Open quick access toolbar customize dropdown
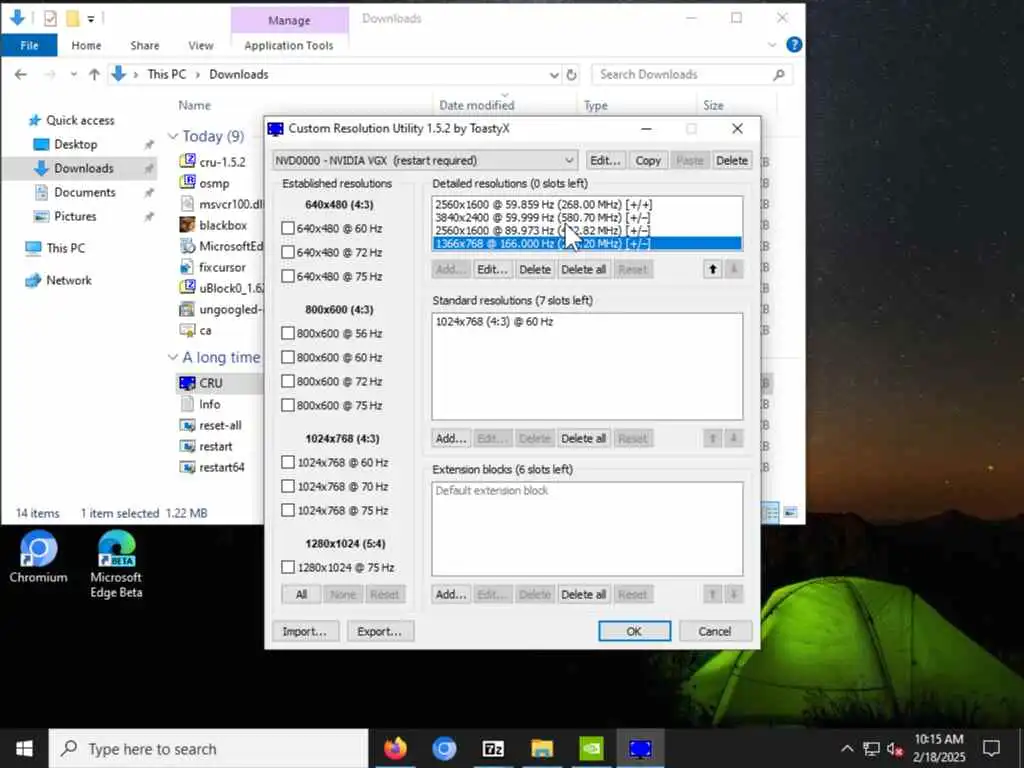1024x768 pixels. [x=91, y=19]
